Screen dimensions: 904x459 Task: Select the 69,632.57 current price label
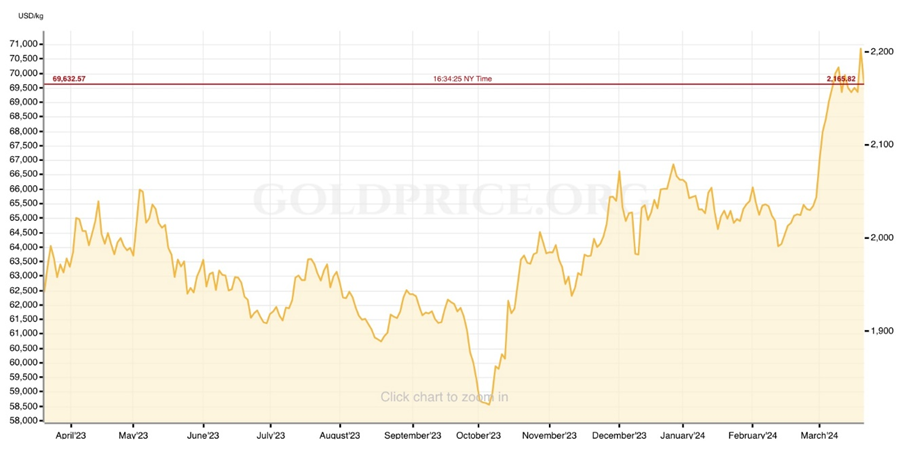pos(69,78)
